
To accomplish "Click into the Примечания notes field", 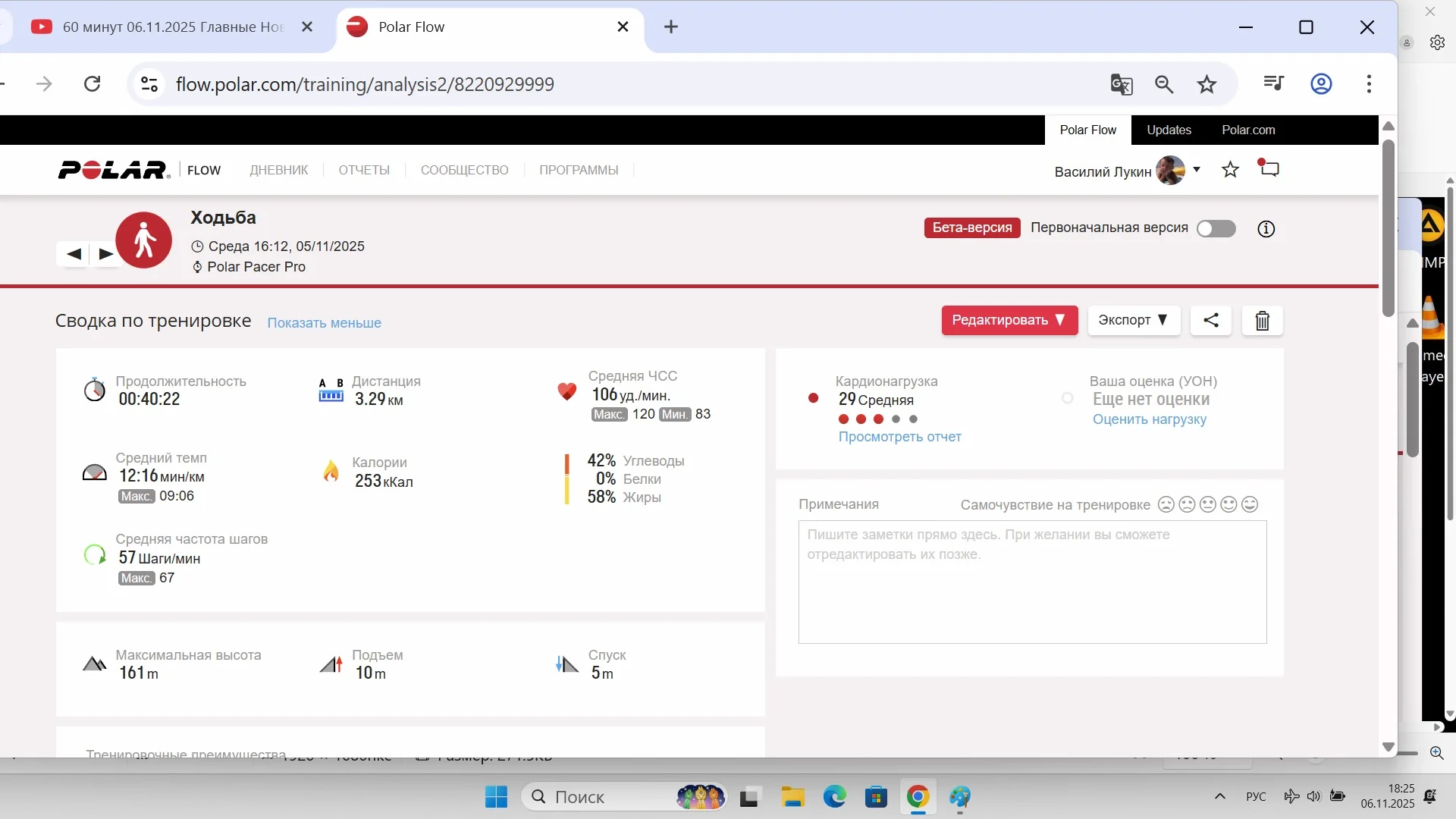I will (x=1031, y=582).
